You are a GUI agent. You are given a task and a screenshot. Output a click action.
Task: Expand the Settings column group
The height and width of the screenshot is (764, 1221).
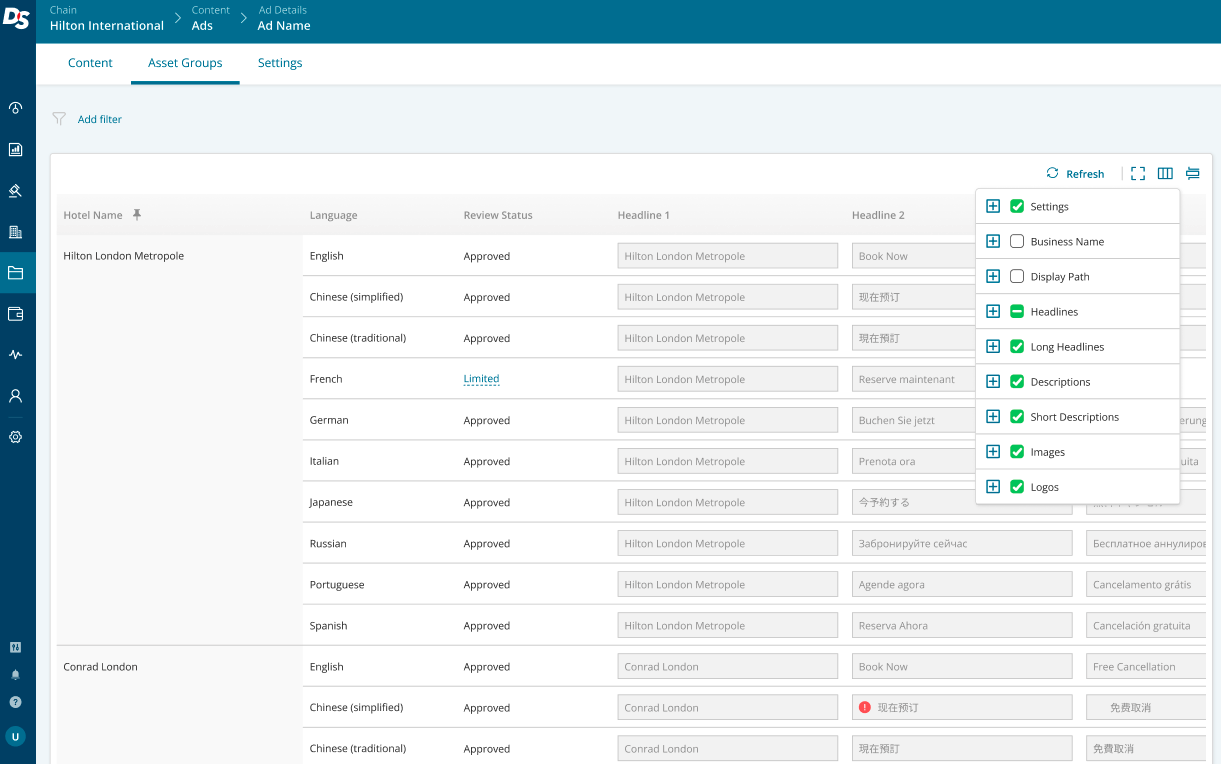(993, 206)
